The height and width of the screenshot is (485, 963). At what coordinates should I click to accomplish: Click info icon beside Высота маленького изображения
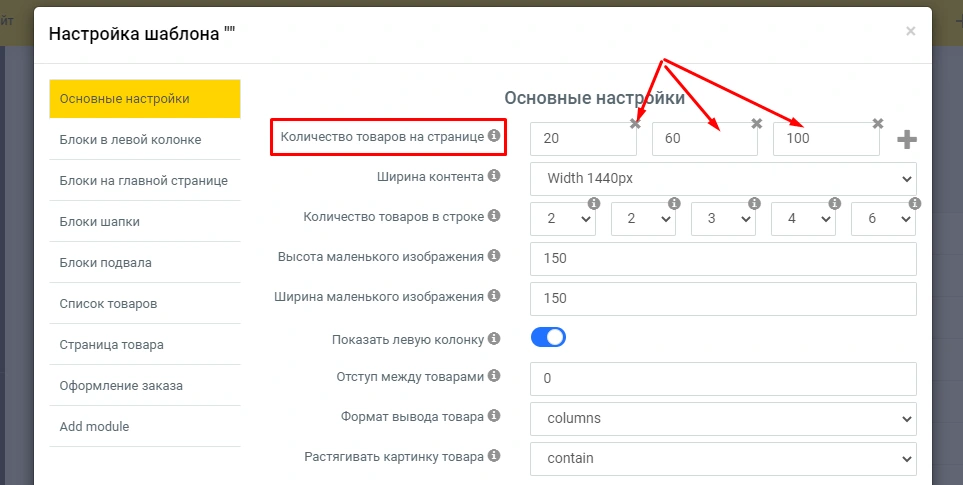pos(493,257)
